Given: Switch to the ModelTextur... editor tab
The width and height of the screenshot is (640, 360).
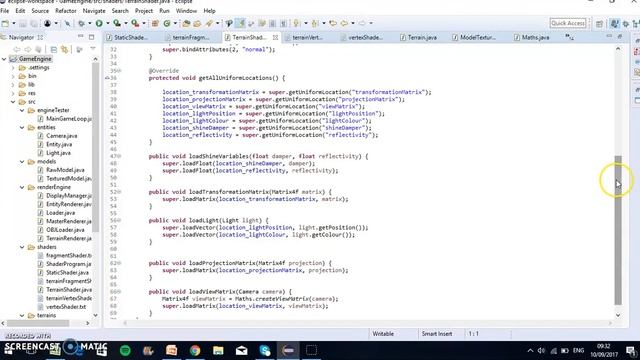Looking at the screenshot, I should pyautogui.click(x=478, y=38).
